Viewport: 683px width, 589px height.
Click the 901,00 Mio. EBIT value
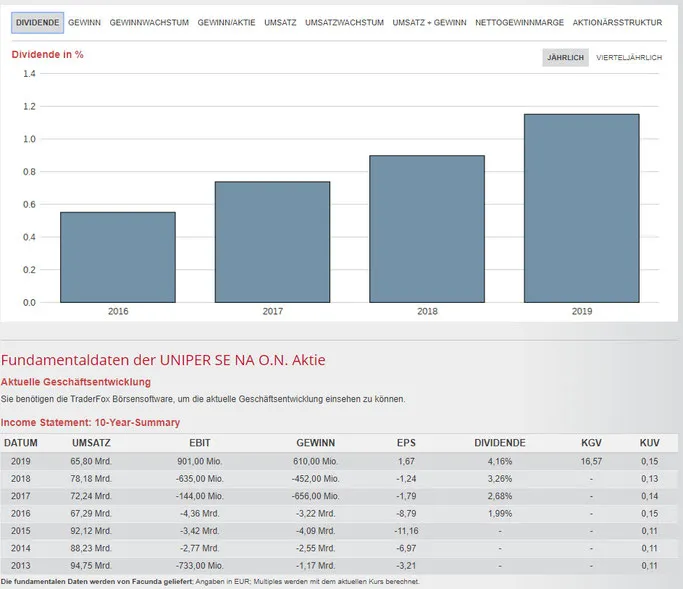click(x=199, y=461)
